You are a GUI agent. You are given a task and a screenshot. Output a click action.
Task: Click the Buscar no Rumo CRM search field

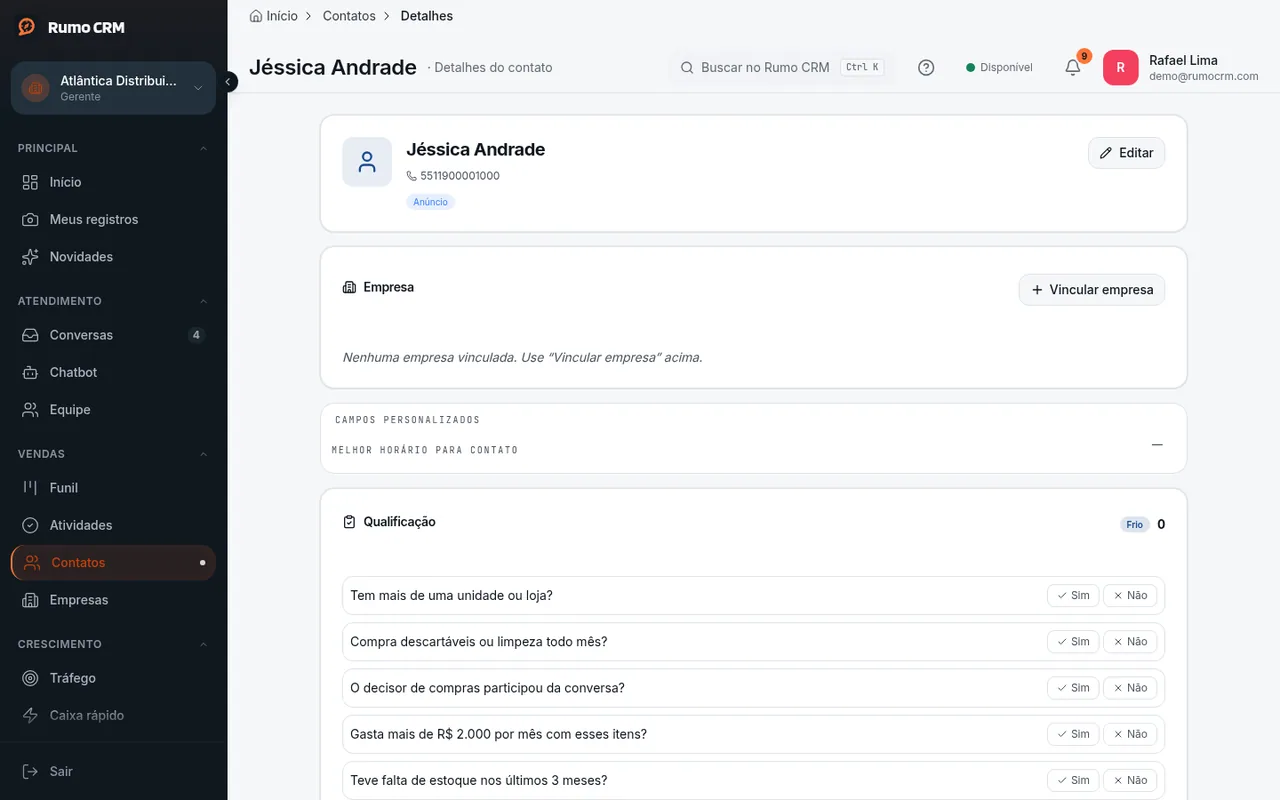coord(780,68)
